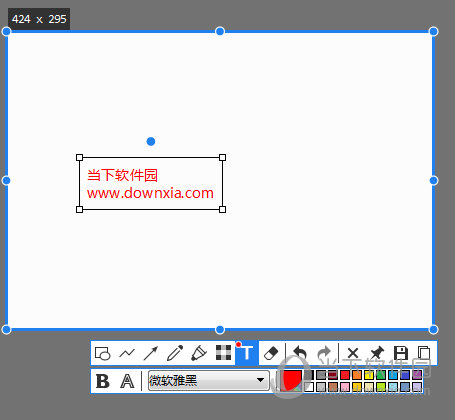Pick the dark red color swatch
The height and width of the screenshot is (420, 455).
tap(333, 375)
